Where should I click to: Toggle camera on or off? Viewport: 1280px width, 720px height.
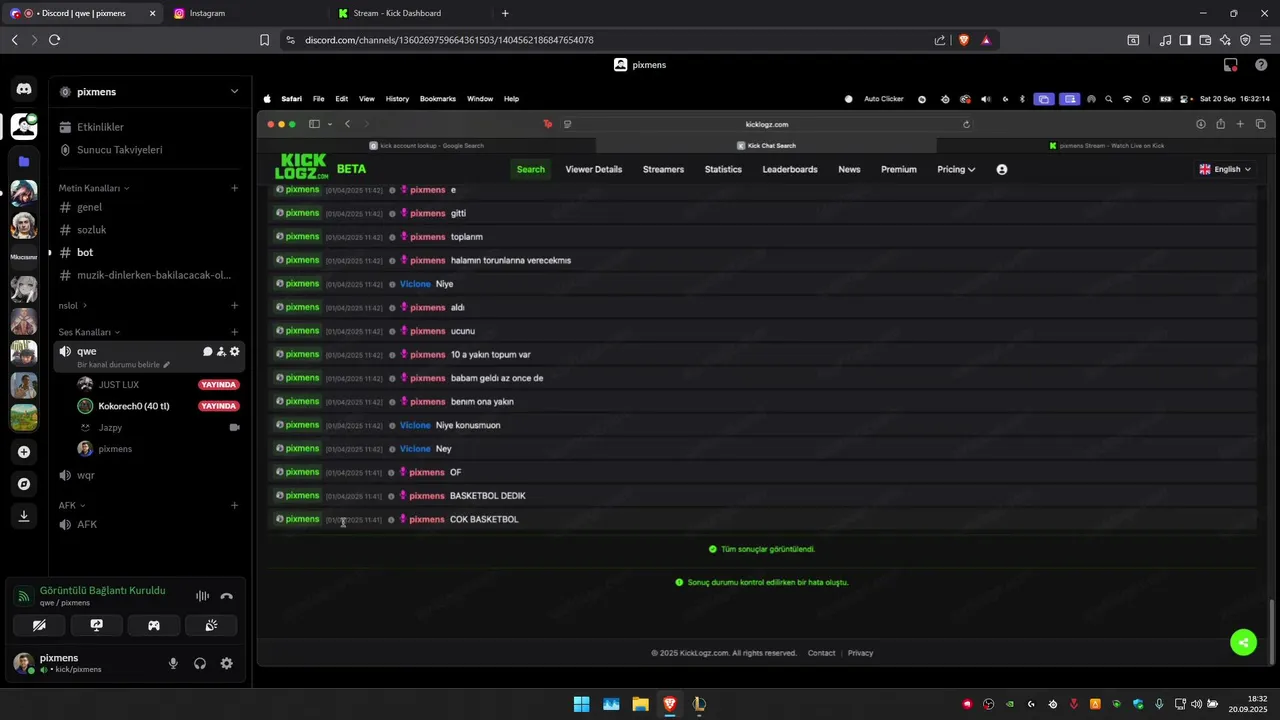pos(39,625)
